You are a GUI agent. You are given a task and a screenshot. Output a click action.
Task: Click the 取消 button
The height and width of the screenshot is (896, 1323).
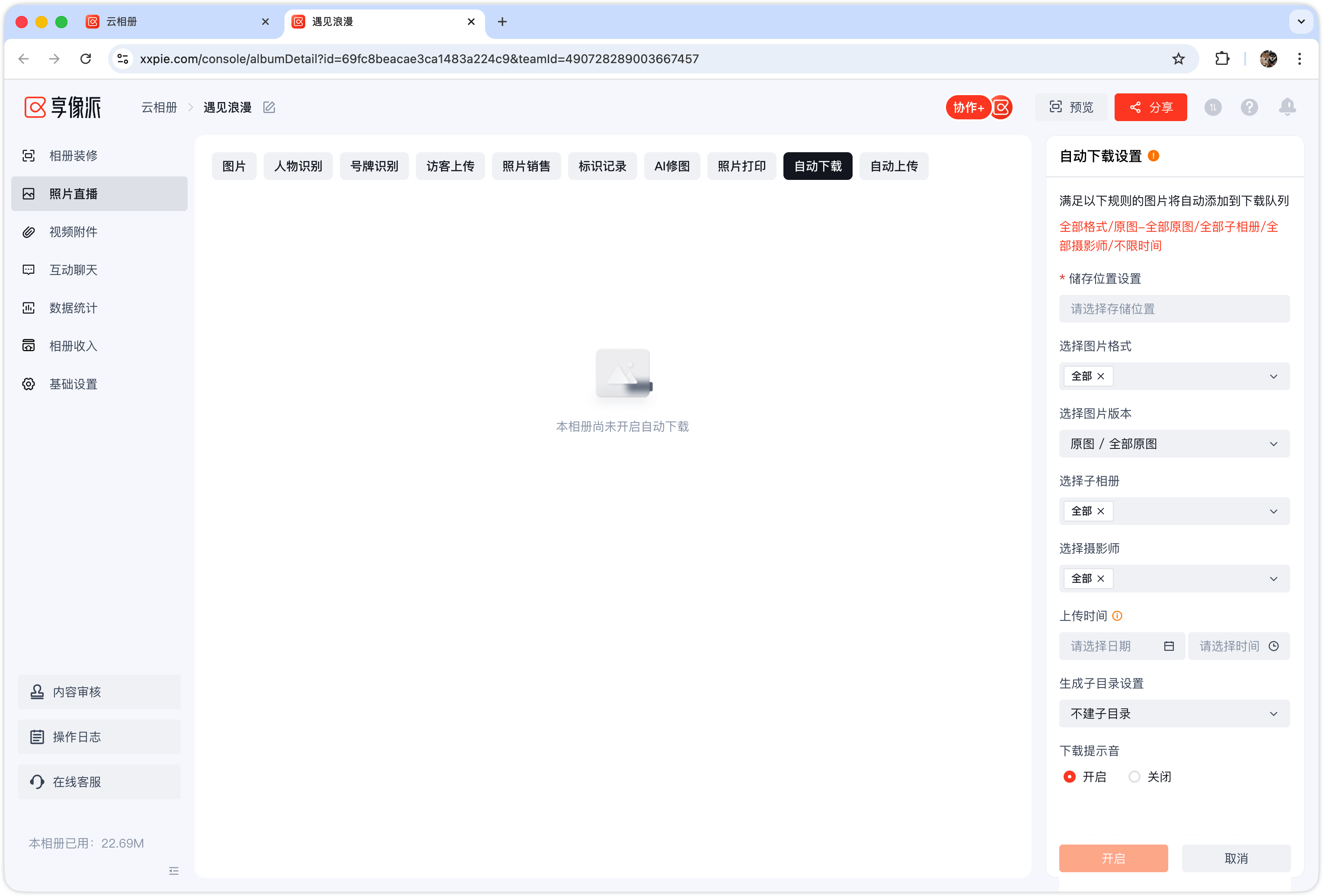[x=1236, y=858]
